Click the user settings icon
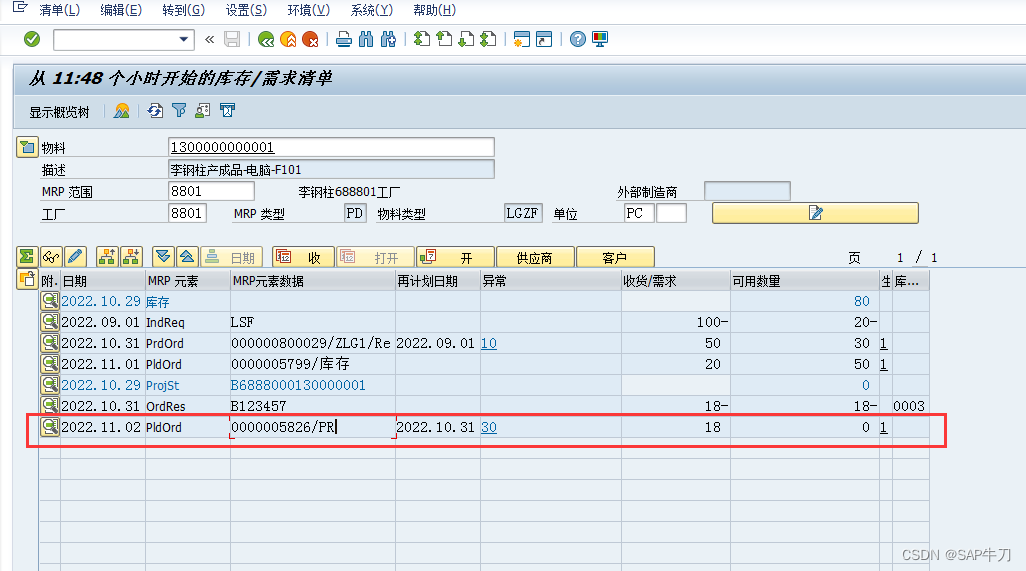The width and height of the screenshot is (1026, 571). [203, 111]
